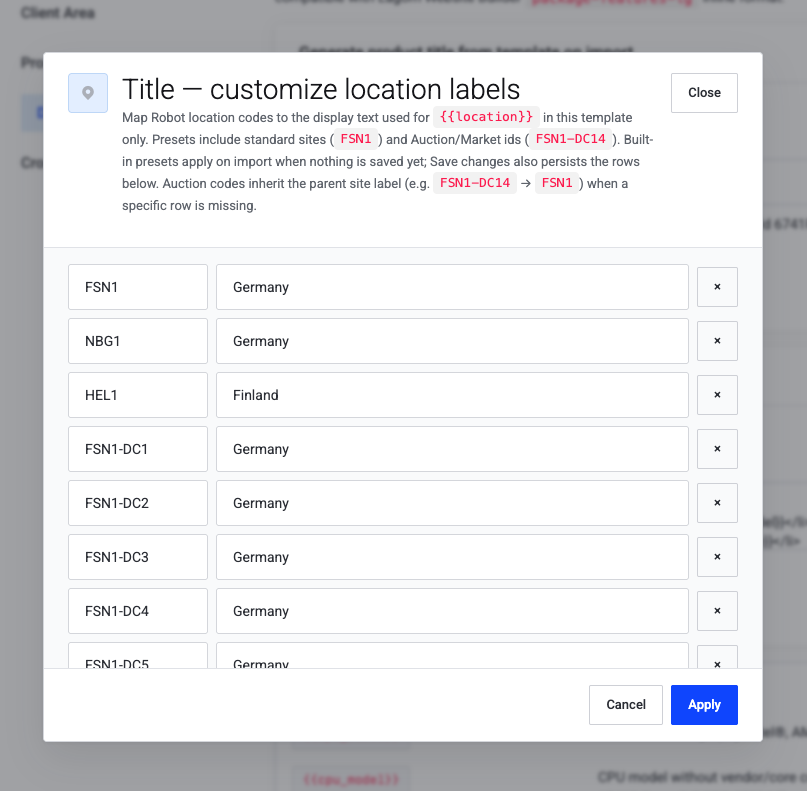Delete the FSN1-DC3 row
This screenshot has height=791, width=807.
(717, 557)
